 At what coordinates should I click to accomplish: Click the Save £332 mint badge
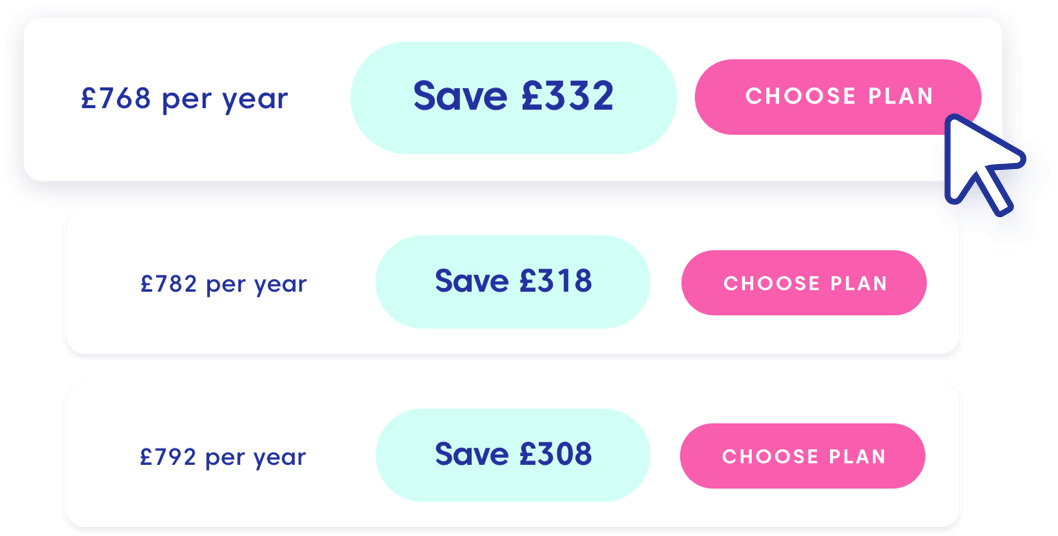click(x=513, y=98)
